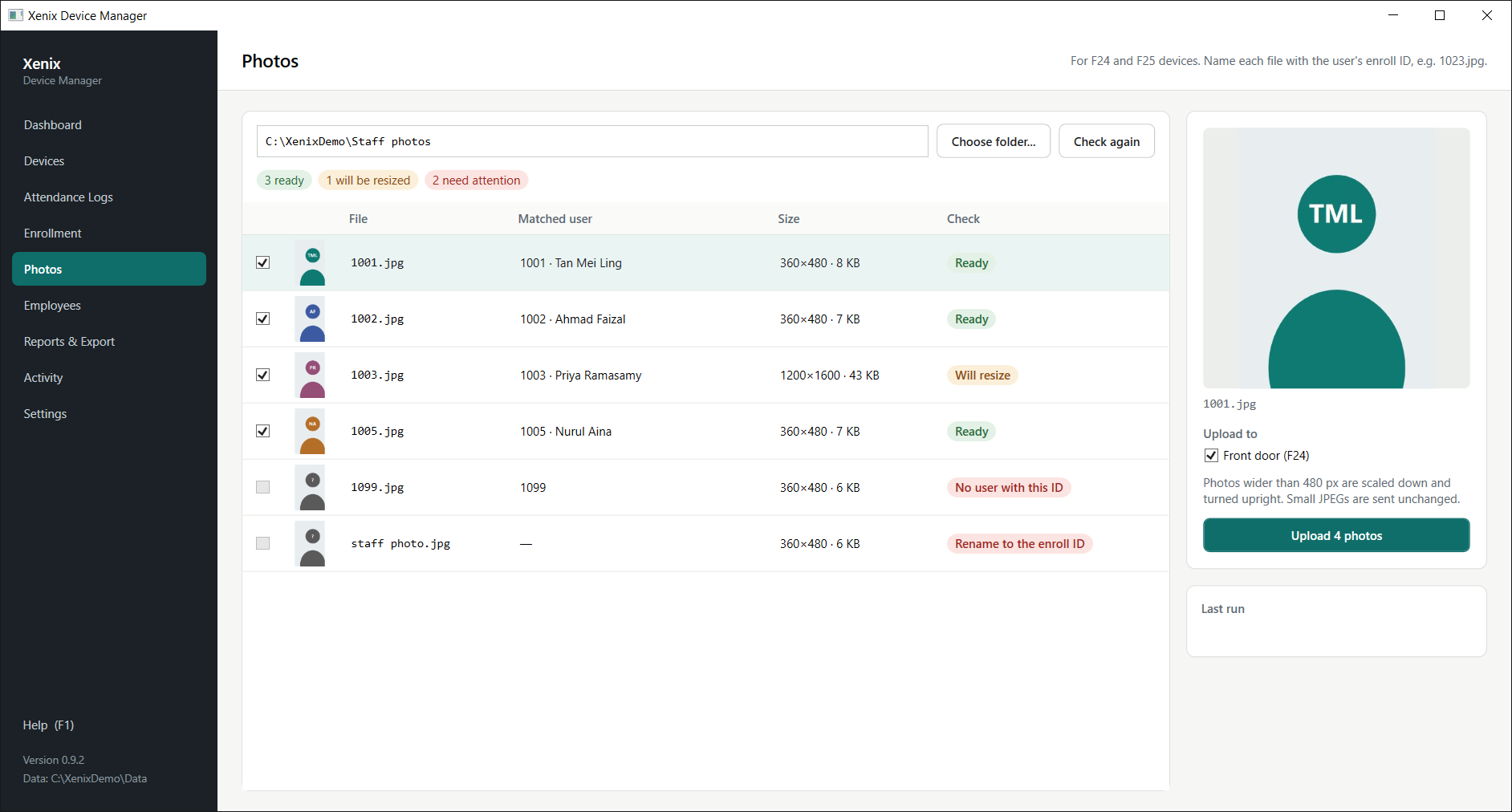Viewport: 1512px width, 812px height.
Task: Click the 'Rename to the enroll ID' badge
Action: click(x=1019, y=544)
